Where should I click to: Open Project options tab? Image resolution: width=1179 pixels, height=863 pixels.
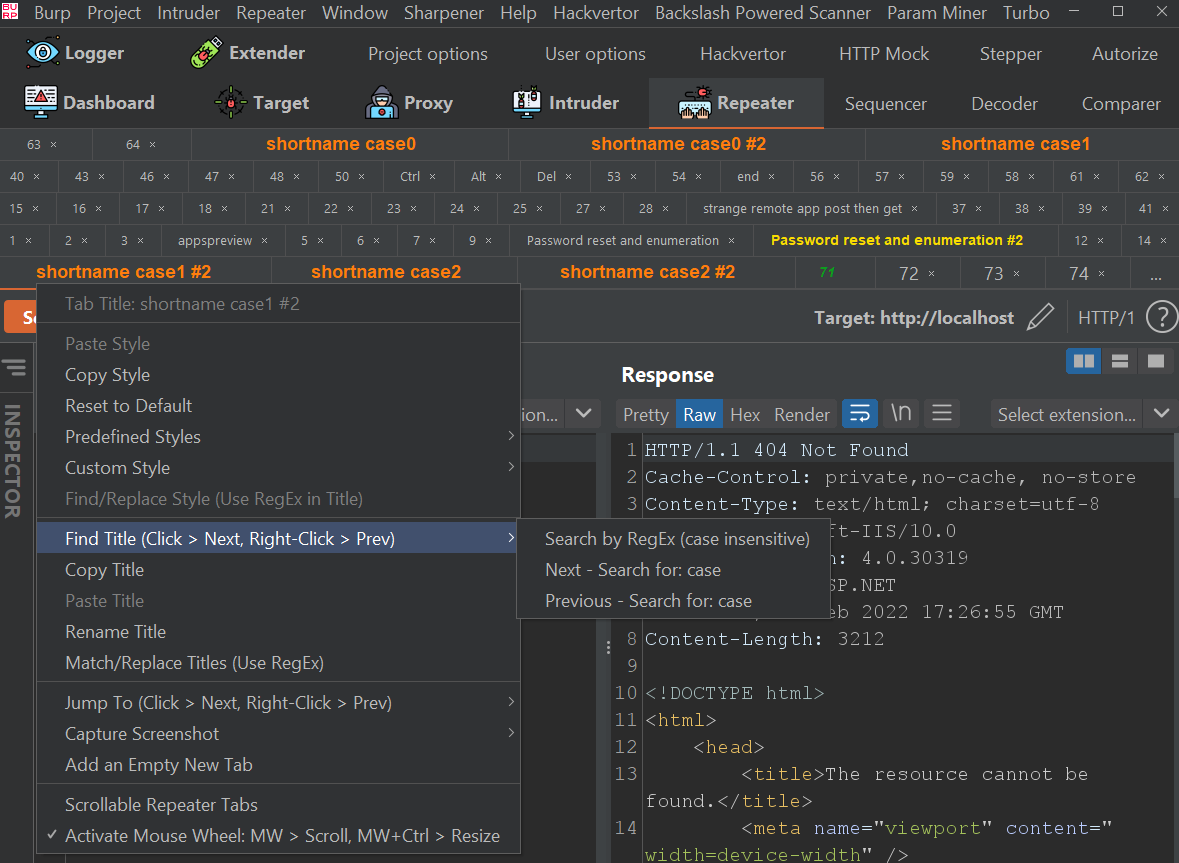[x=428, y=54]
